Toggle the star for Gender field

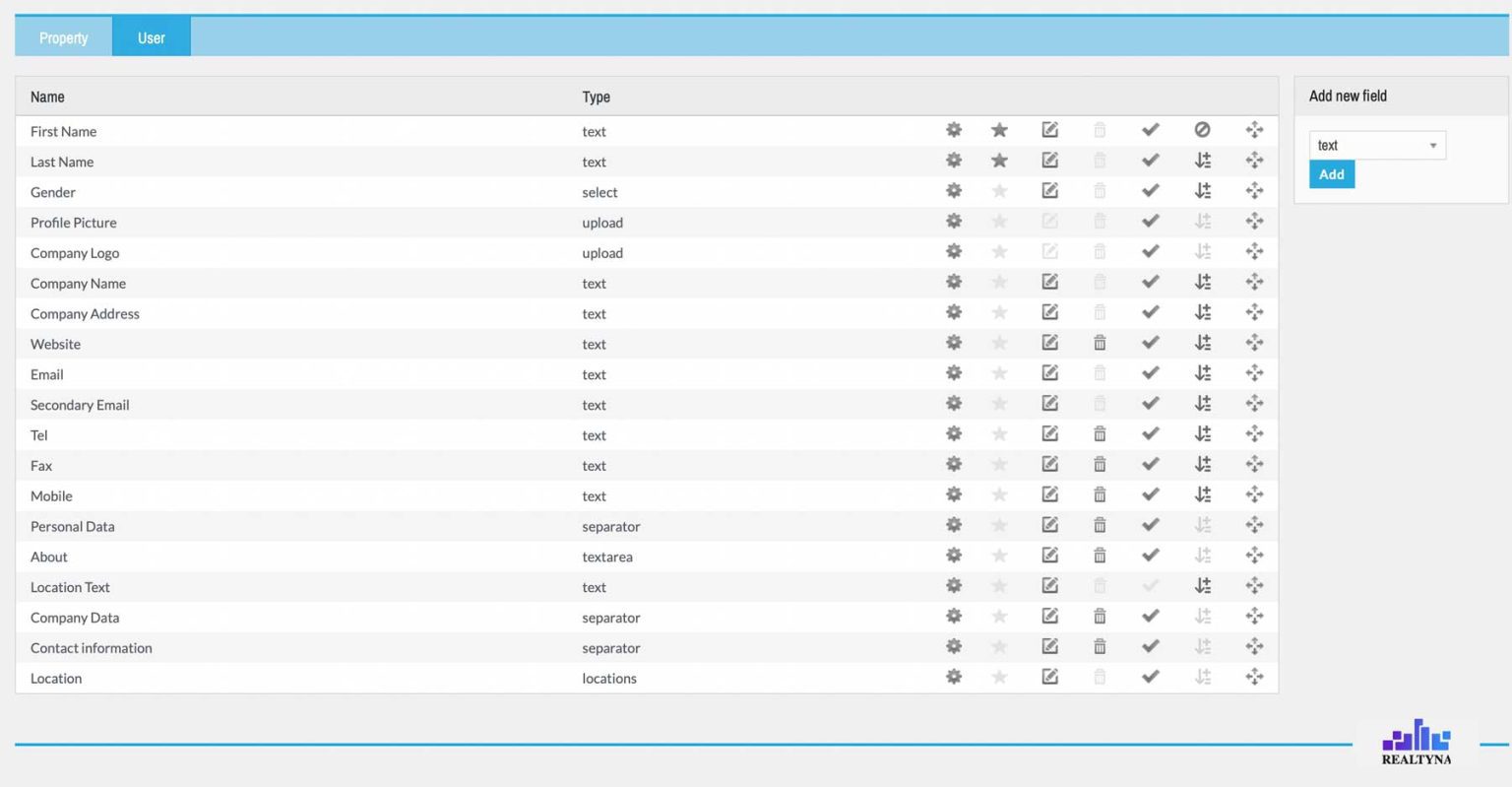coord(999,191)
